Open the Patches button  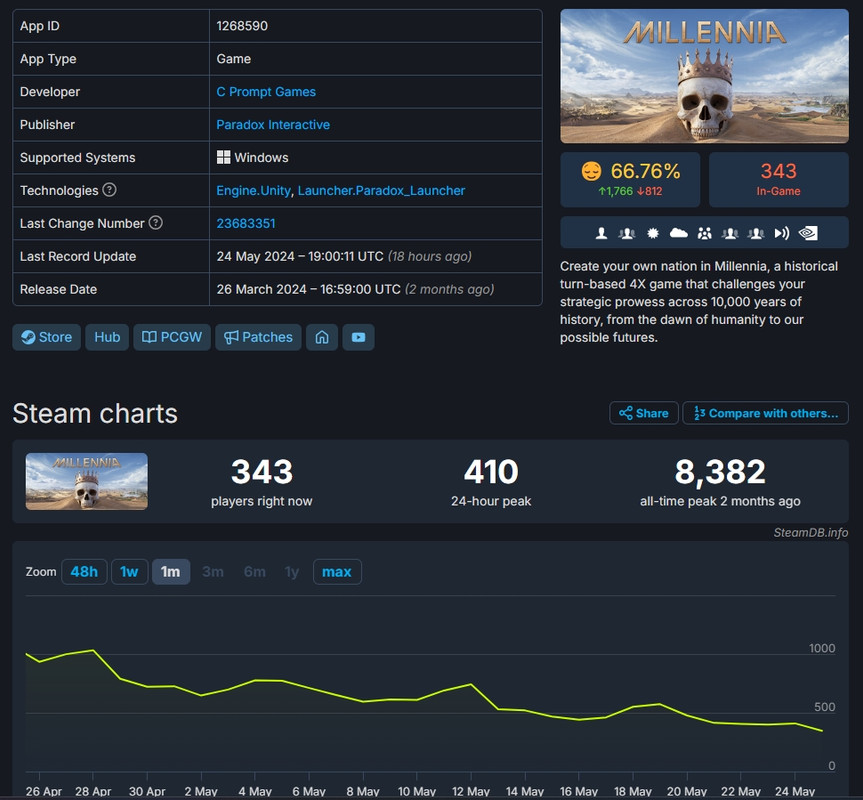[x=258, y=337]
